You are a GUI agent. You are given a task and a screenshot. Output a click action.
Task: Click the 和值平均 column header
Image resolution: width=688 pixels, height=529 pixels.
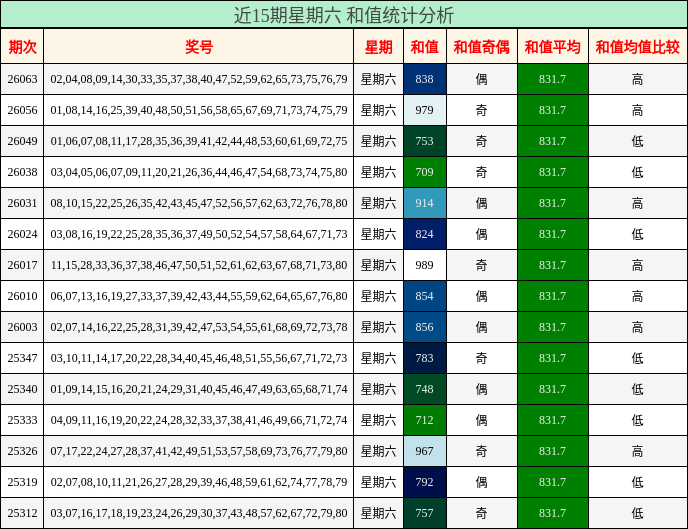[x=552, y=46]
